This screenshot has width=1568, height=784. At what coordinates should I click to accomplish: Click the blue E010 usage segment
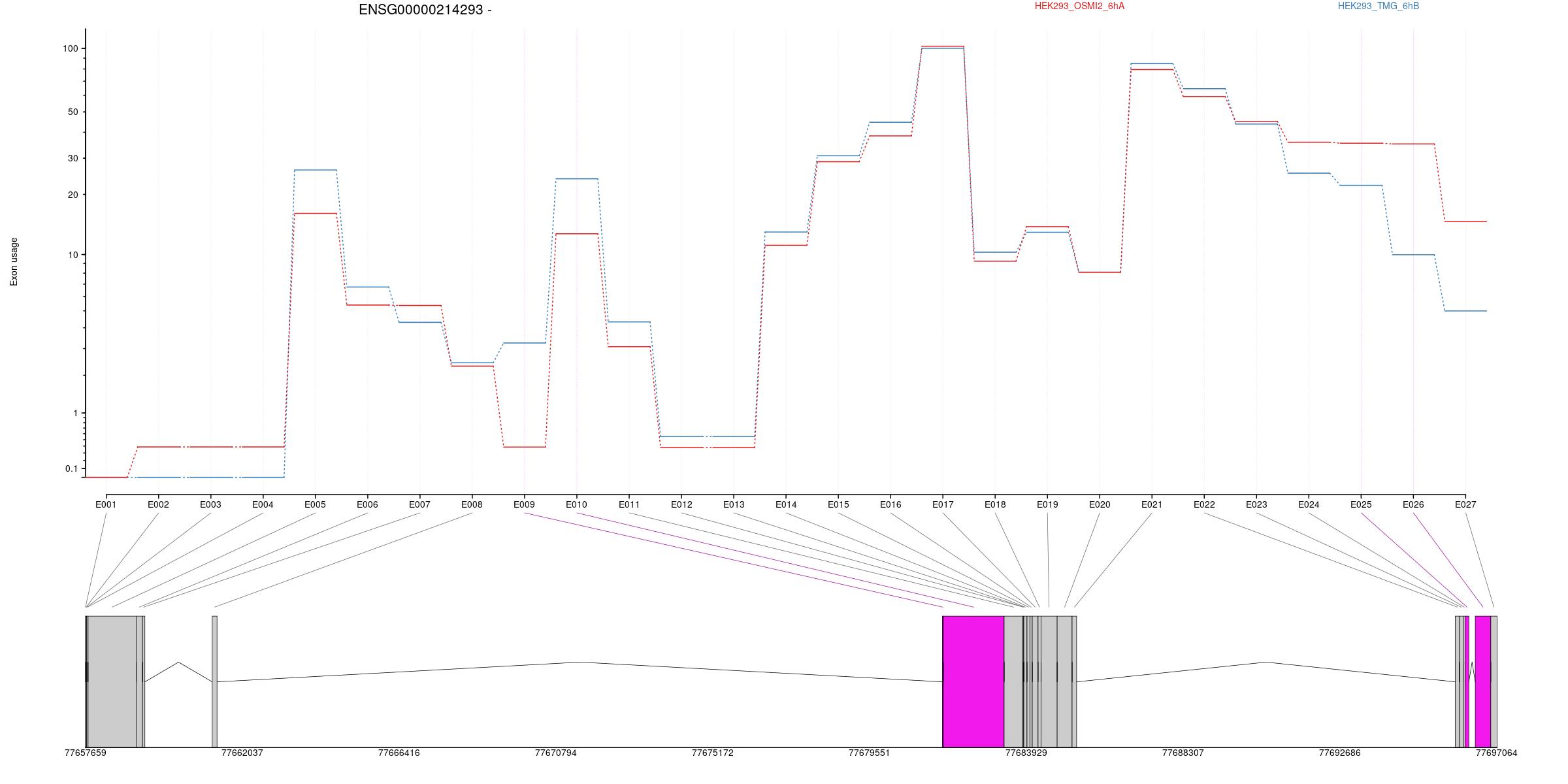[x=577, y=179]
